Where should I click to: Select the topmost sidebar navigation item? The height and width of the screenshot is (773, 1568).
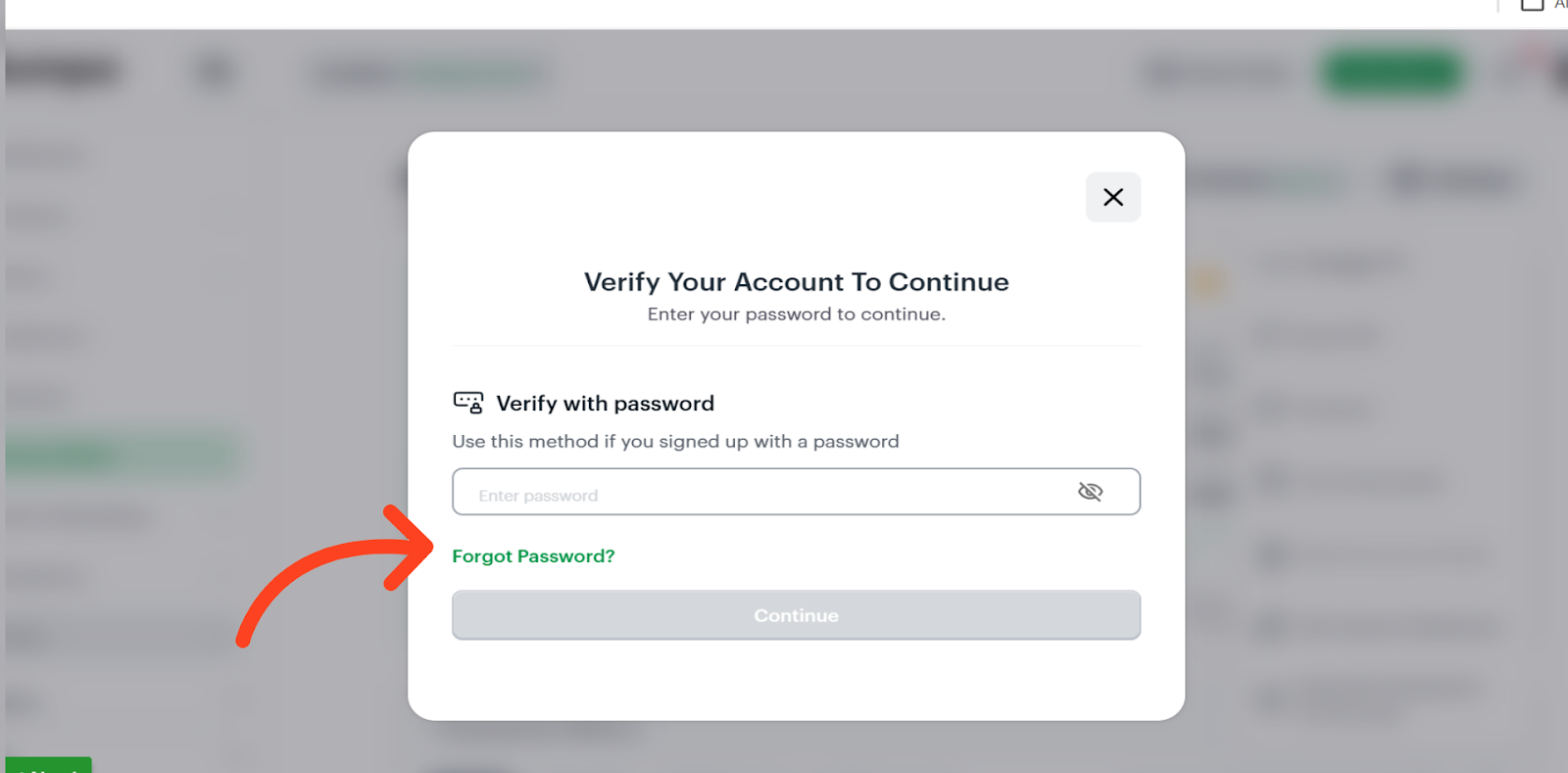49,154
